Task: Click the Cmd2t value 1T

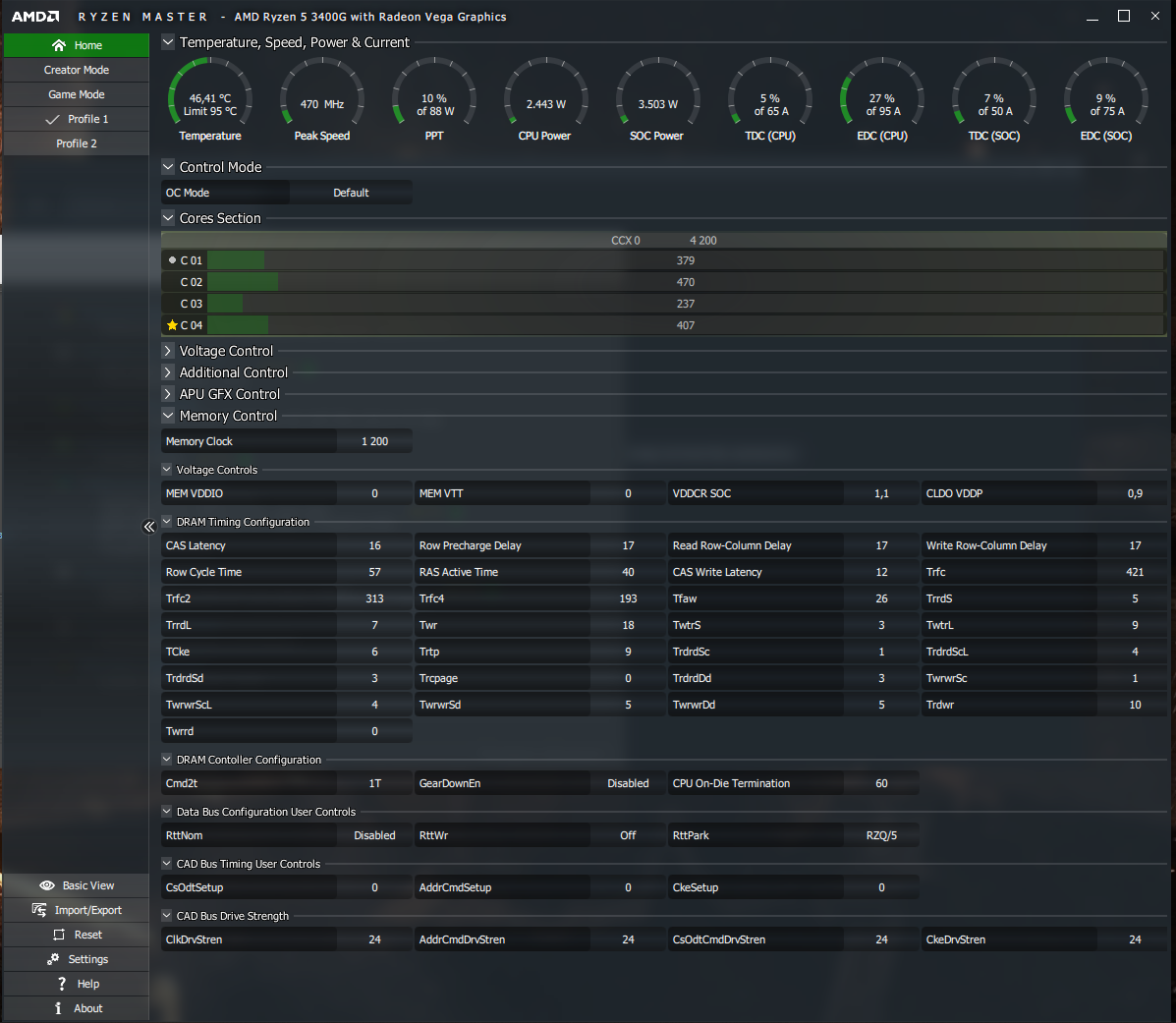Action: coord(374,783)
